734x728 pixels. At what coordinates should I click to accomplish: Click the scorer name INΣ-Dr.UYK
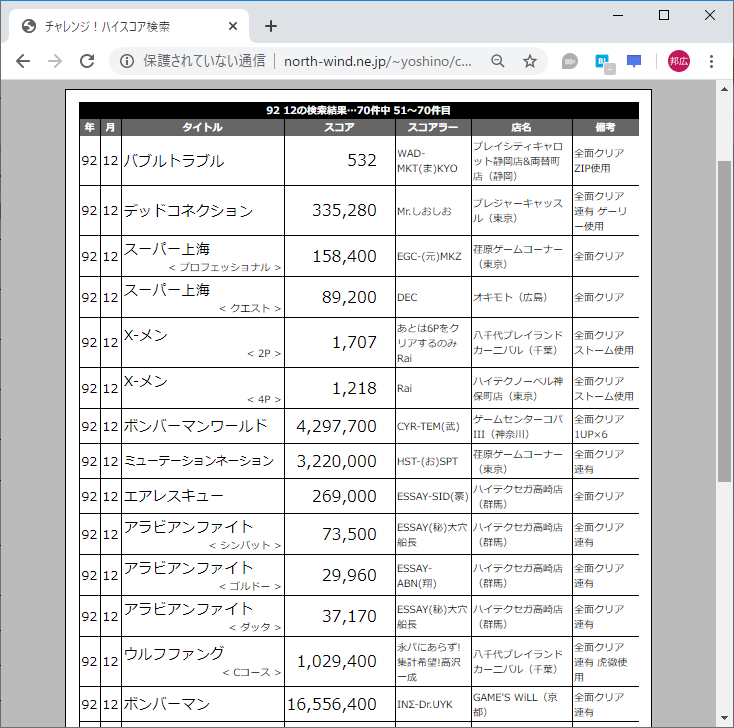(x=425, y=705)
